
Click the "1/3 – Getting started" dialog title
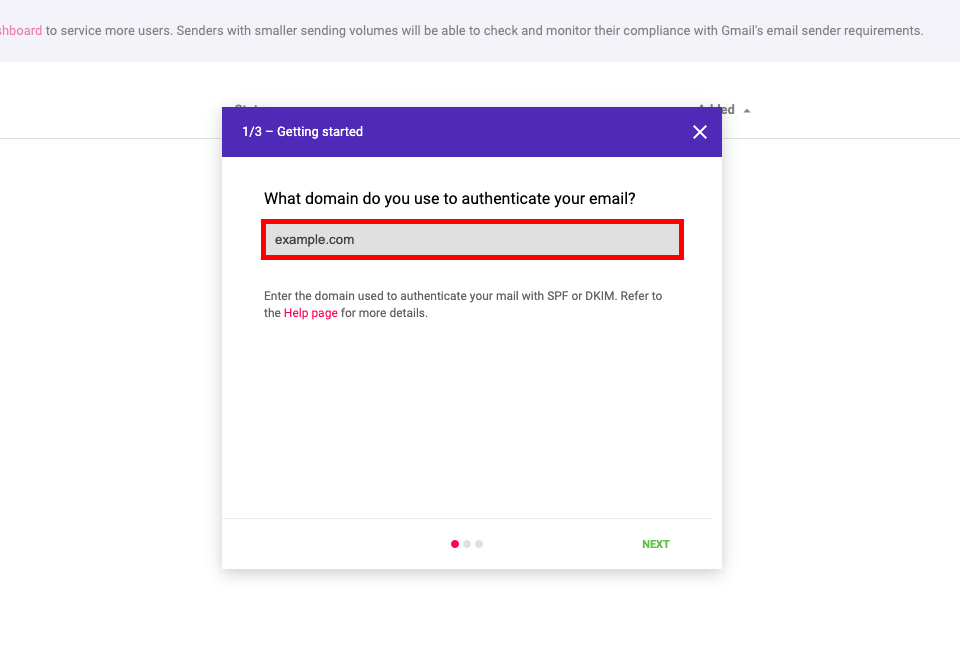click(302, 132)
